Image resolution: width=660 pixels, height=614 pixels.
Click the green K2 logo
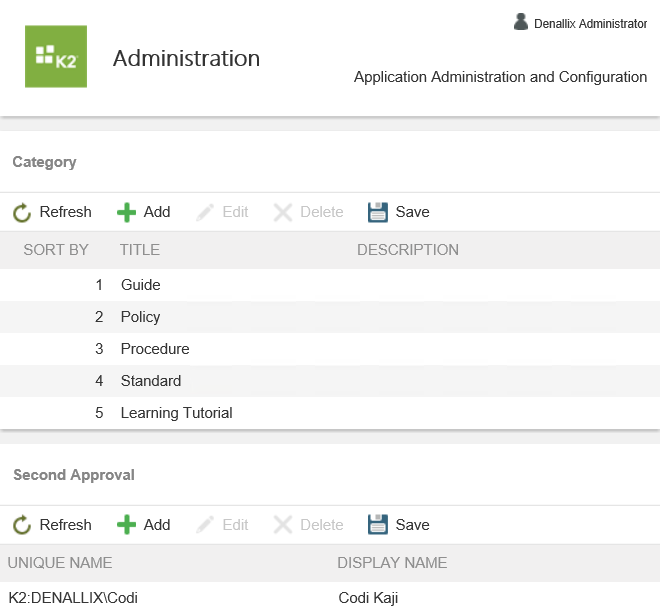click(x=56, y=57)
